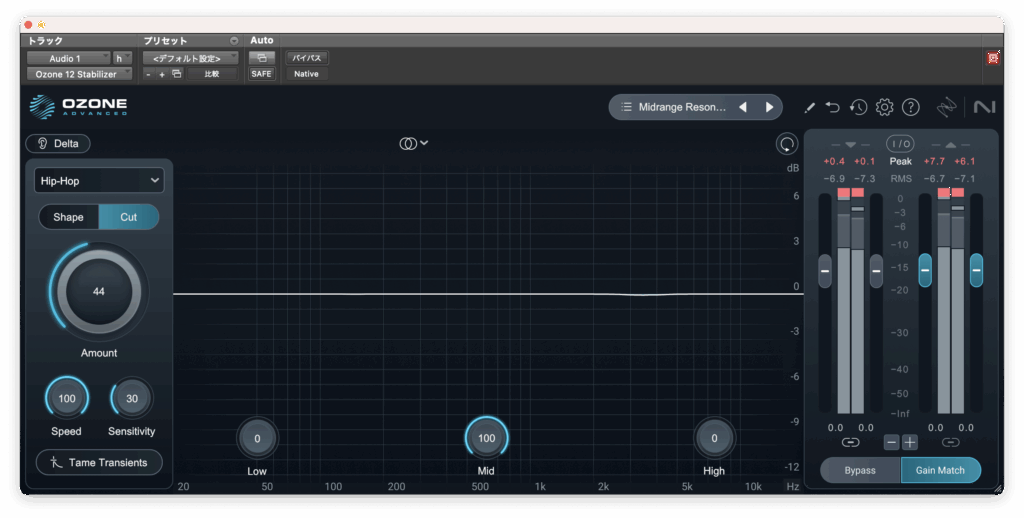
Task: Click the Tame Transients button
Action: click(99, 463)
